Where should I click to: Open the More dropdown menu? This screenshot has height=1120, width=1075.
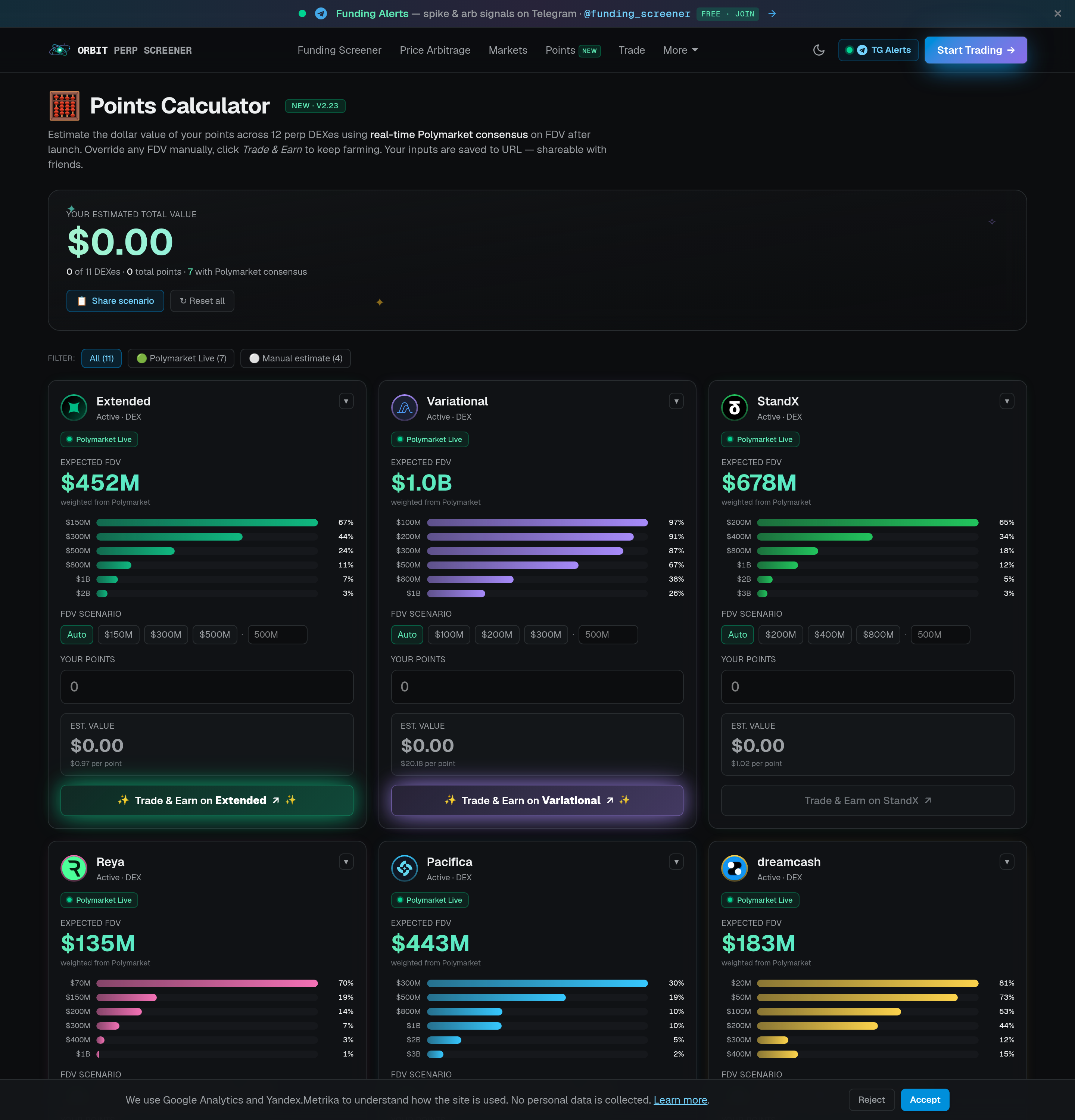point(680,50)
